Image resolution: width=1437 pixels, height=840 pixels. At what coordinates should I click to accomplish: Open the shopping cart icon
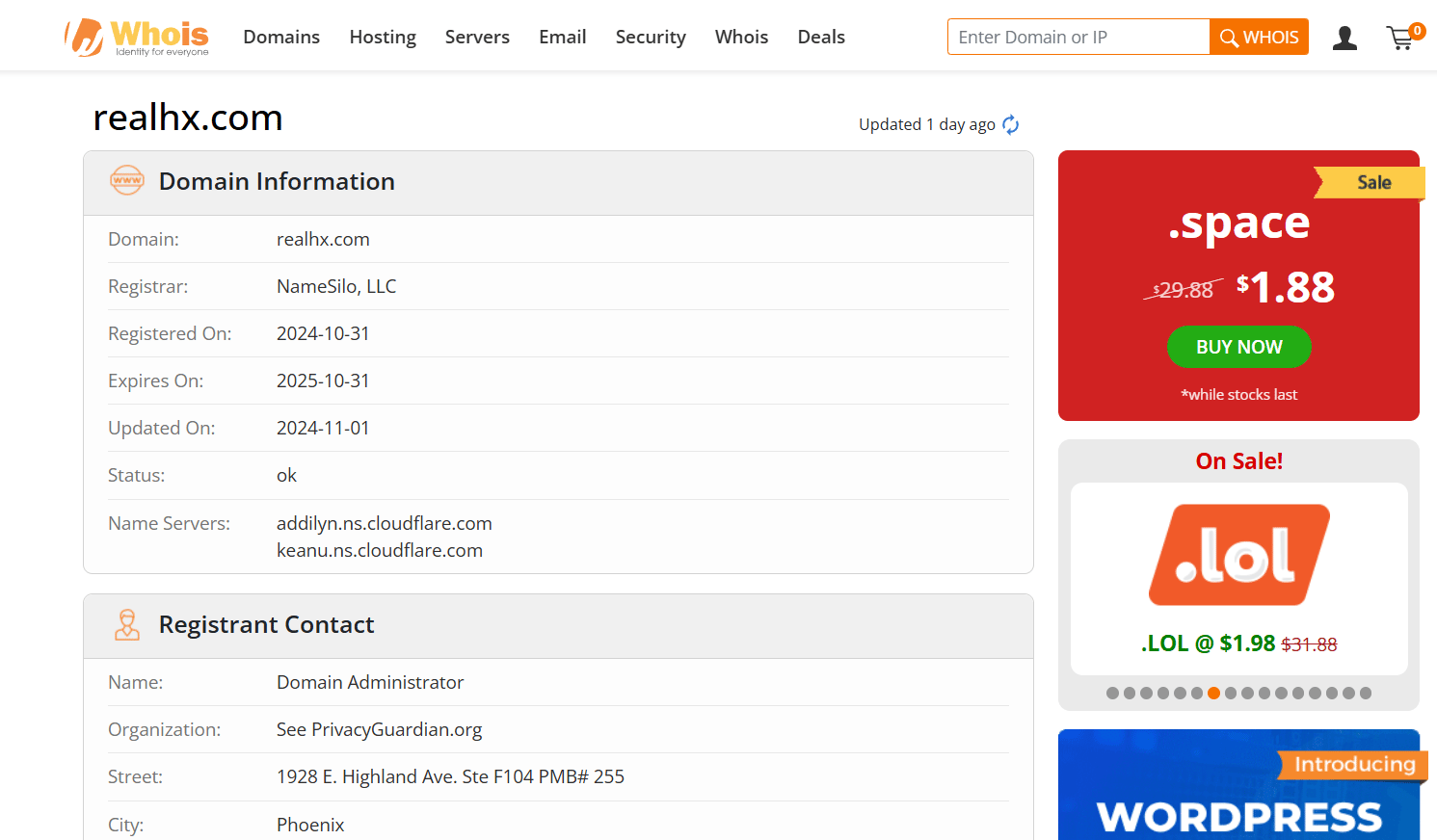coord(1404,37)
